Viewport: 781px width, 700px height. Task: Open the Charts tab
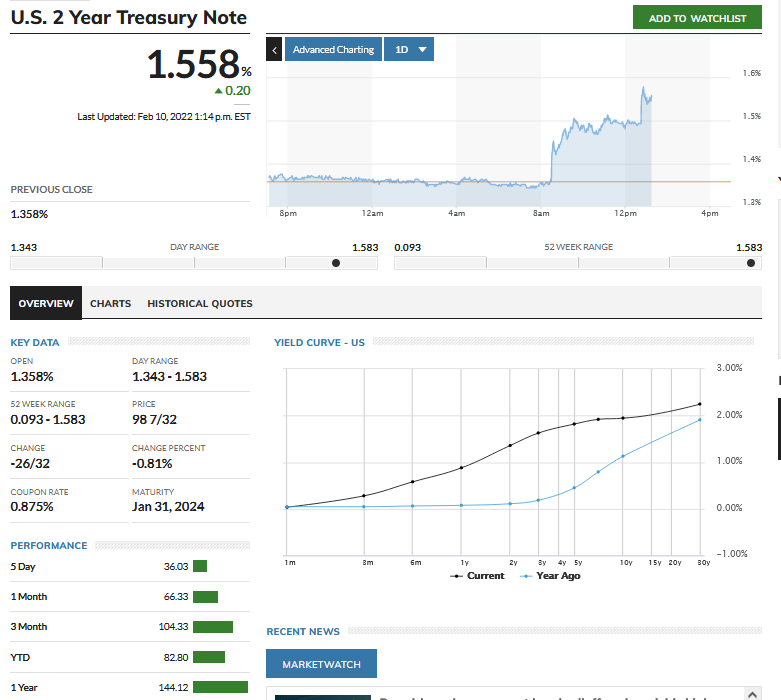111,303
